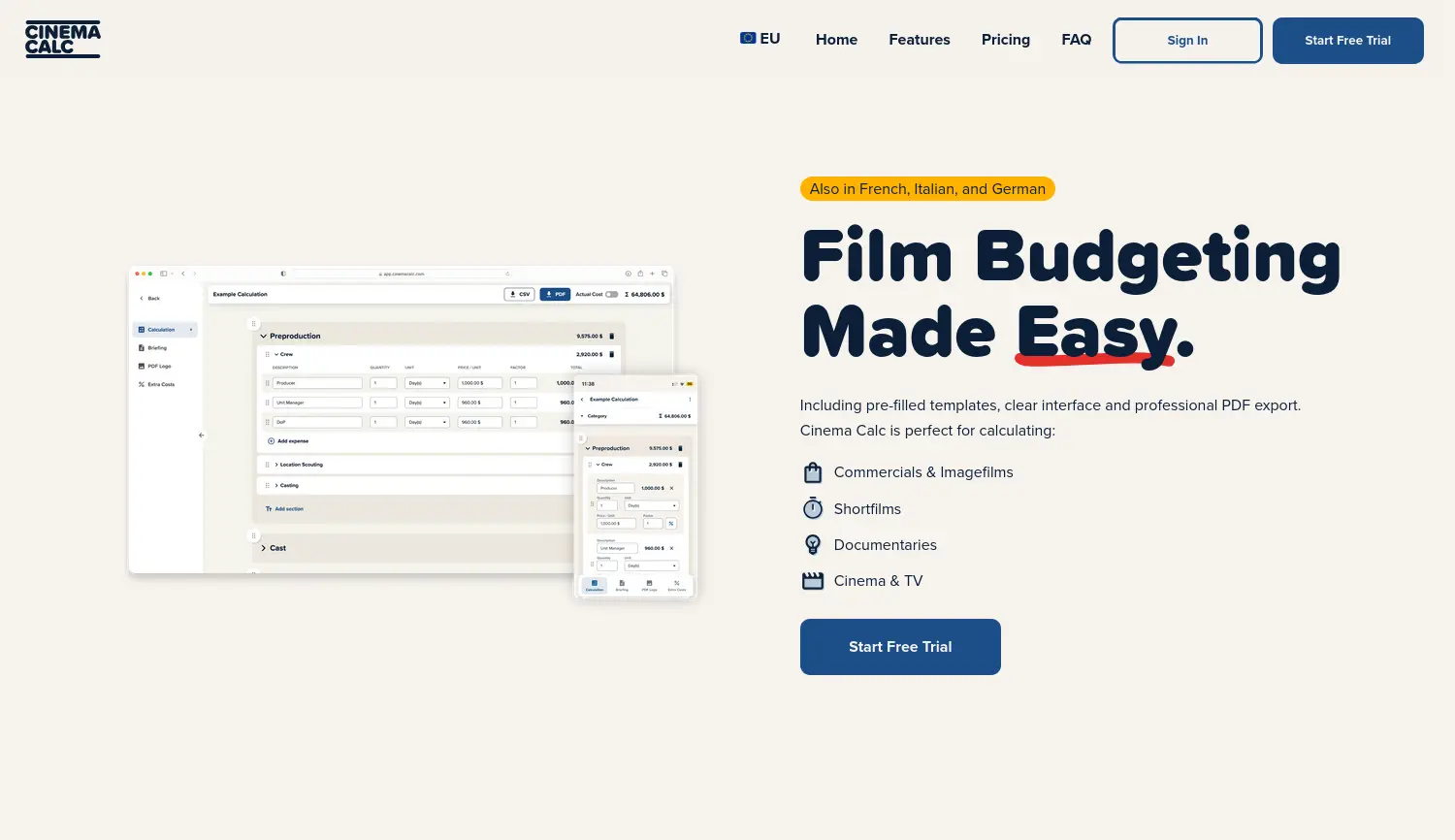Open the three-dot menu in the phone preview
This screenshot has width=1455, height=840.
coord(690,399)
